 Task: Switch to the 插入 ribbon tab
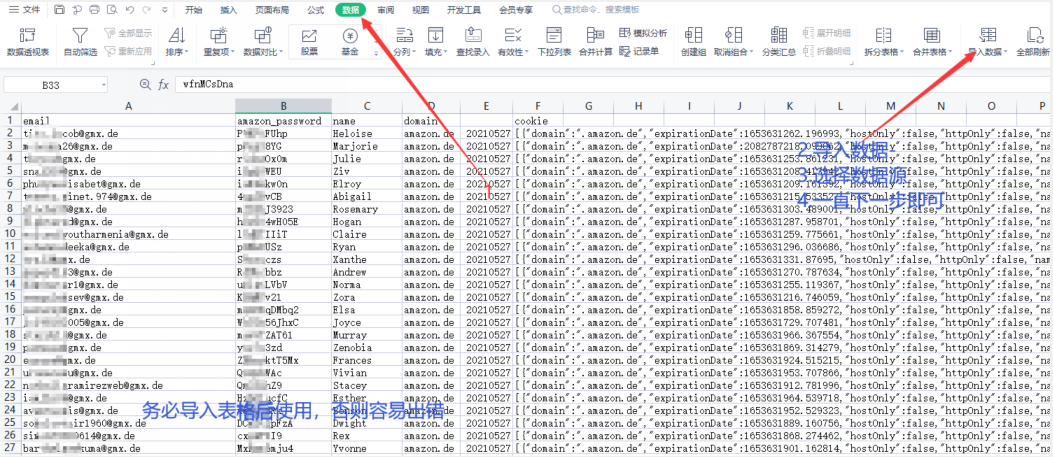229,9
